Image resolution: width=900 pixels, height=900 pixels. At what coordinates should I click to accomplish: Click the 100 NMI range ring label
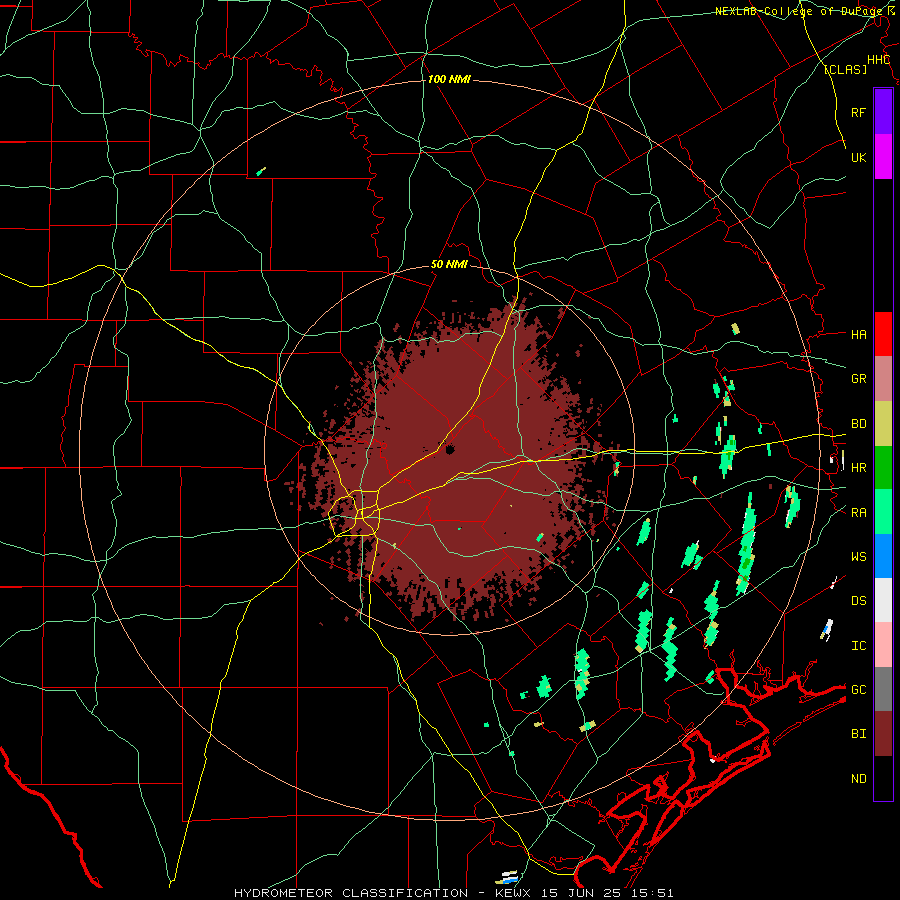pos(449,79)
